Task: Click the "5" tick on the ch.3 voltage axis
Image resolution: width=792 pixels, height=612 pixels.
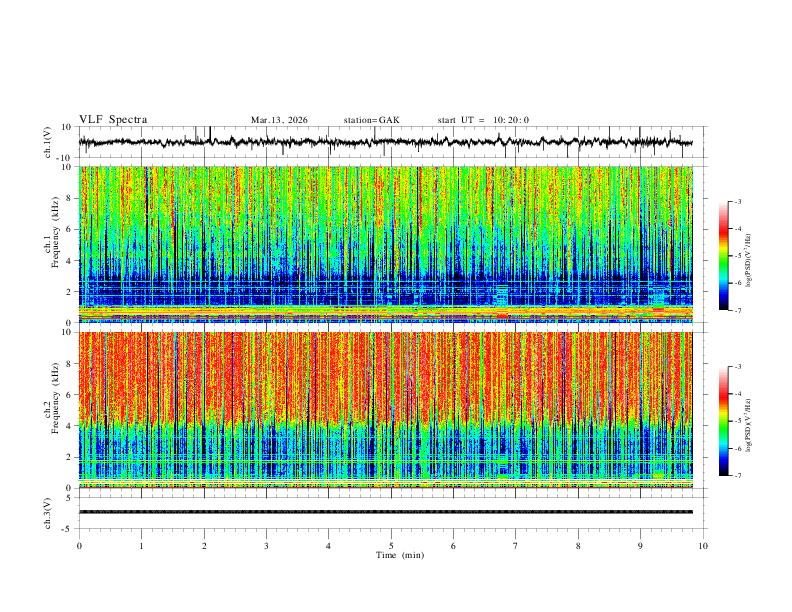Action: point(69,498)
